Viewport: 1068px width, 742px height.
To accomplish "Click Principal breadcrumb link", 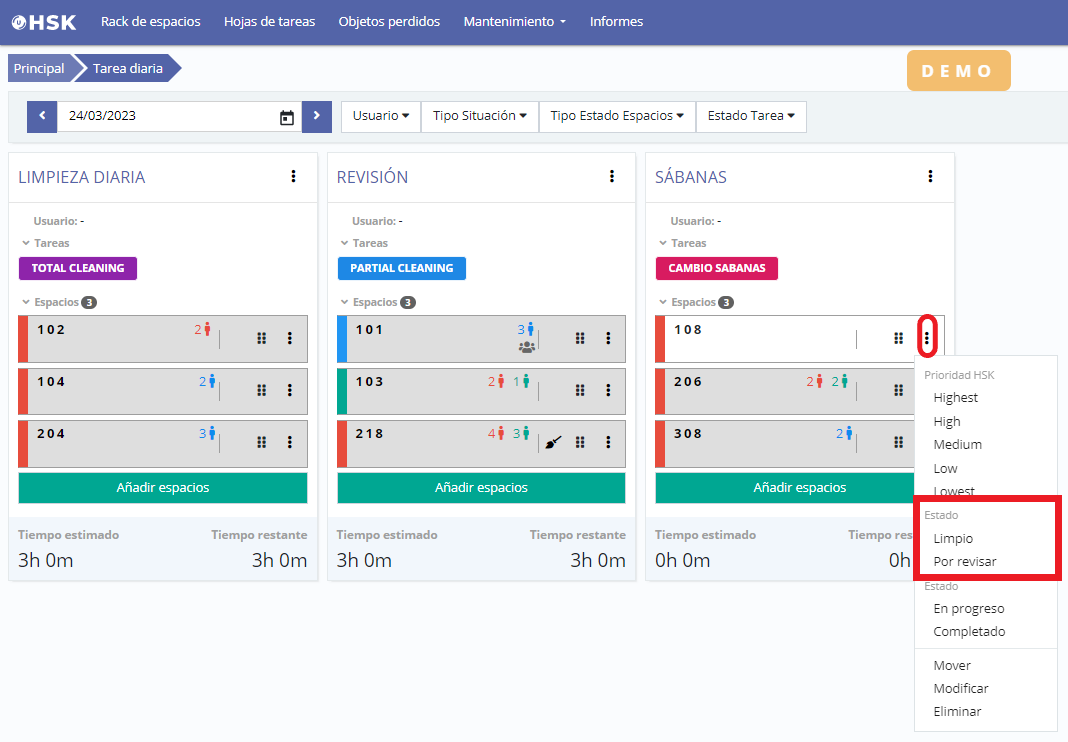I will click(x=39, y=69).
